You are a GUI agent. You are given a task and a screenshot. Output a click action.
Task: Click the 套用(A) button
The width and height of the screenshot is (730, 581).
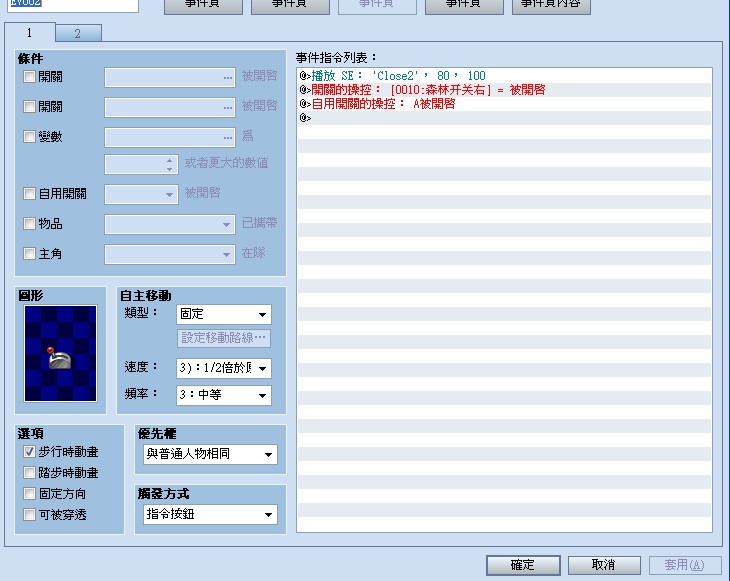click(x=685, y=565)
